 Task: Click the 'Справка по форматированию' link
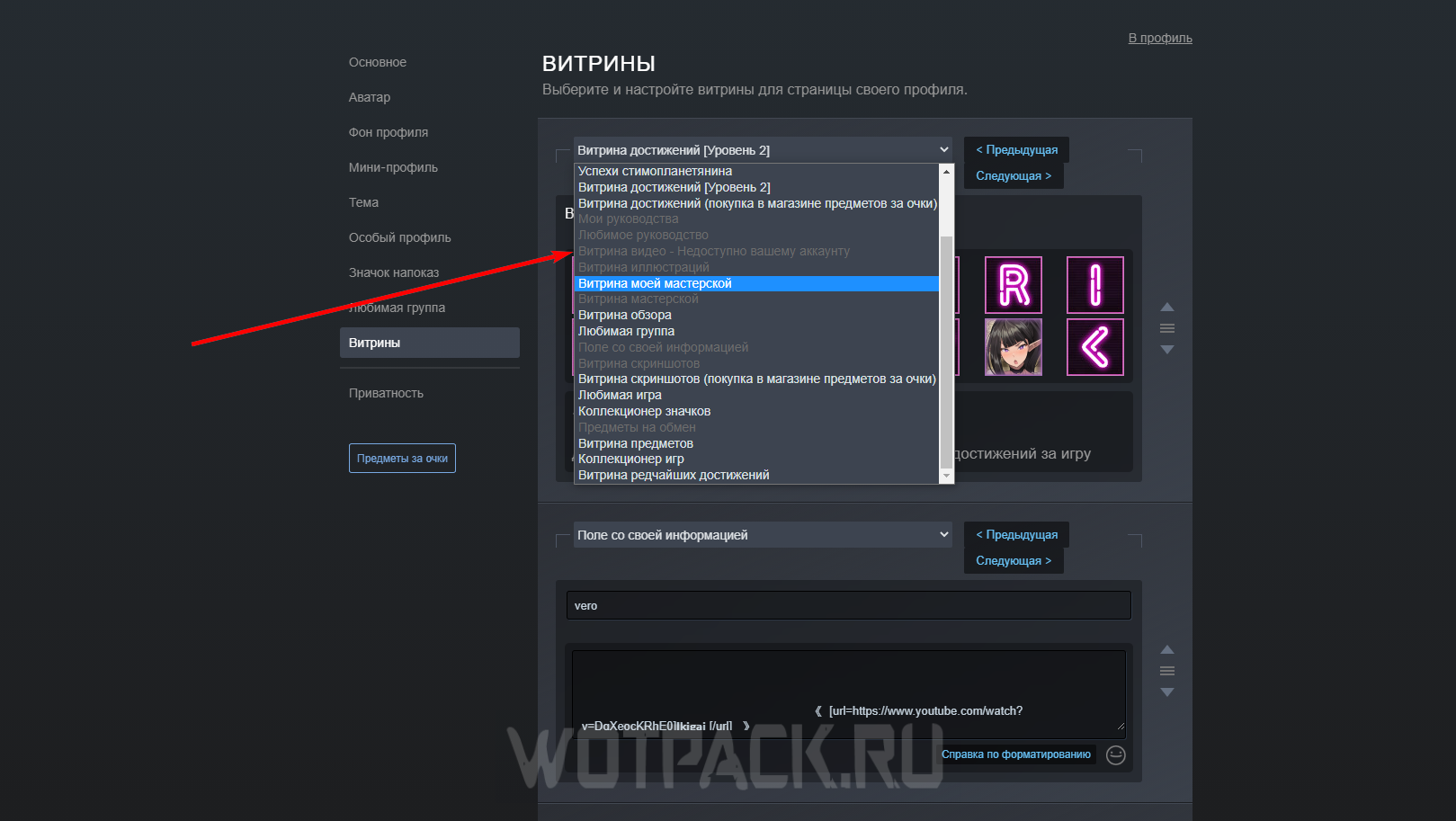pyautogui.click(x=1015, y=754)
